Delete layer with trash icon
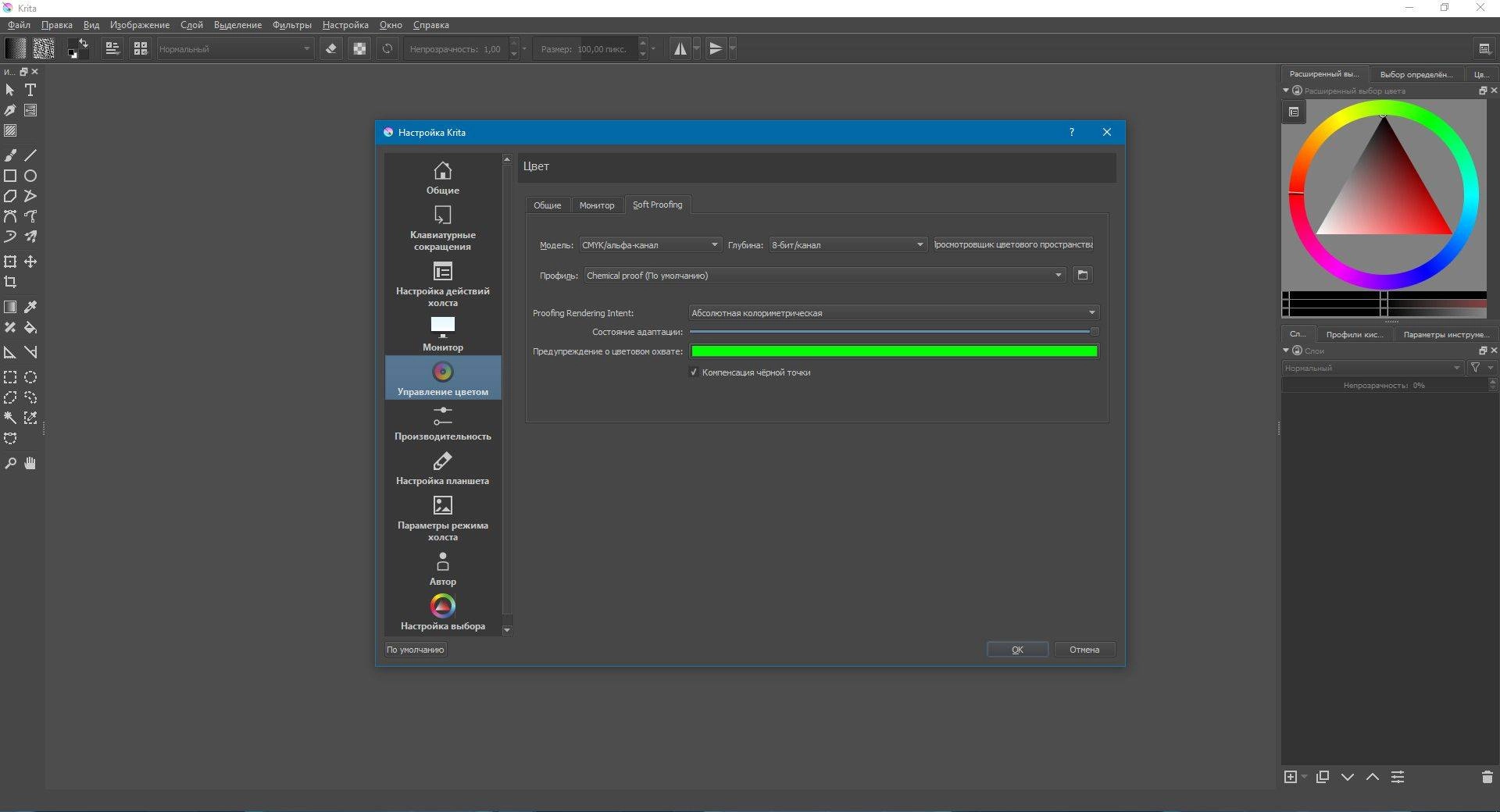This screenshot has height=812, width=1500. click(1487, 777)
